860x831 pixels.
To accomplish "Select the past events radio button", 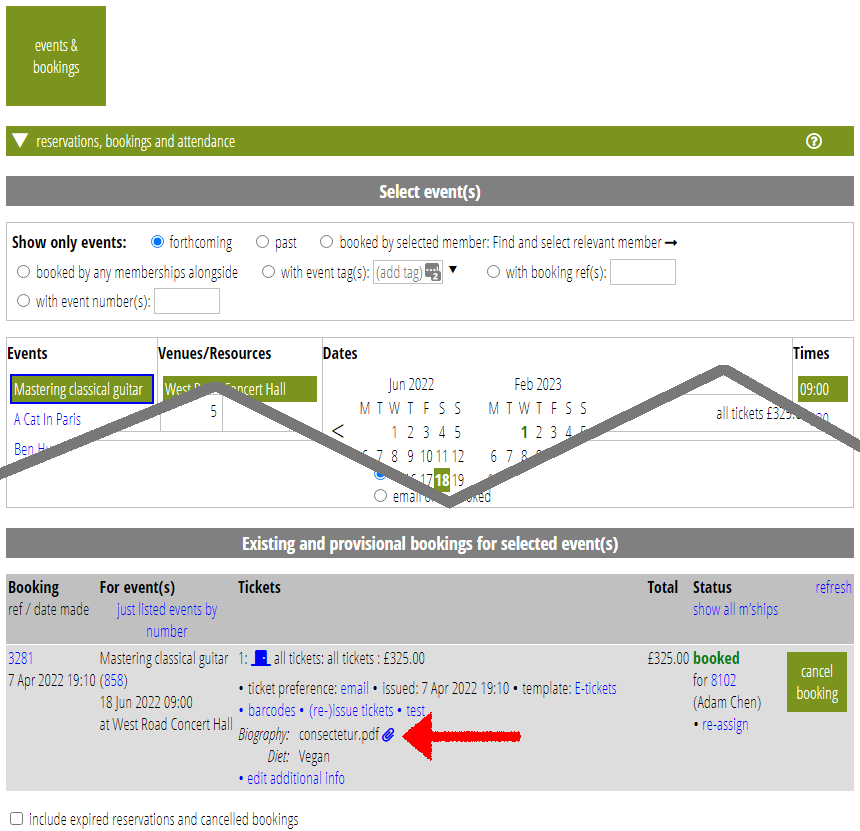I will click(263, 242).
